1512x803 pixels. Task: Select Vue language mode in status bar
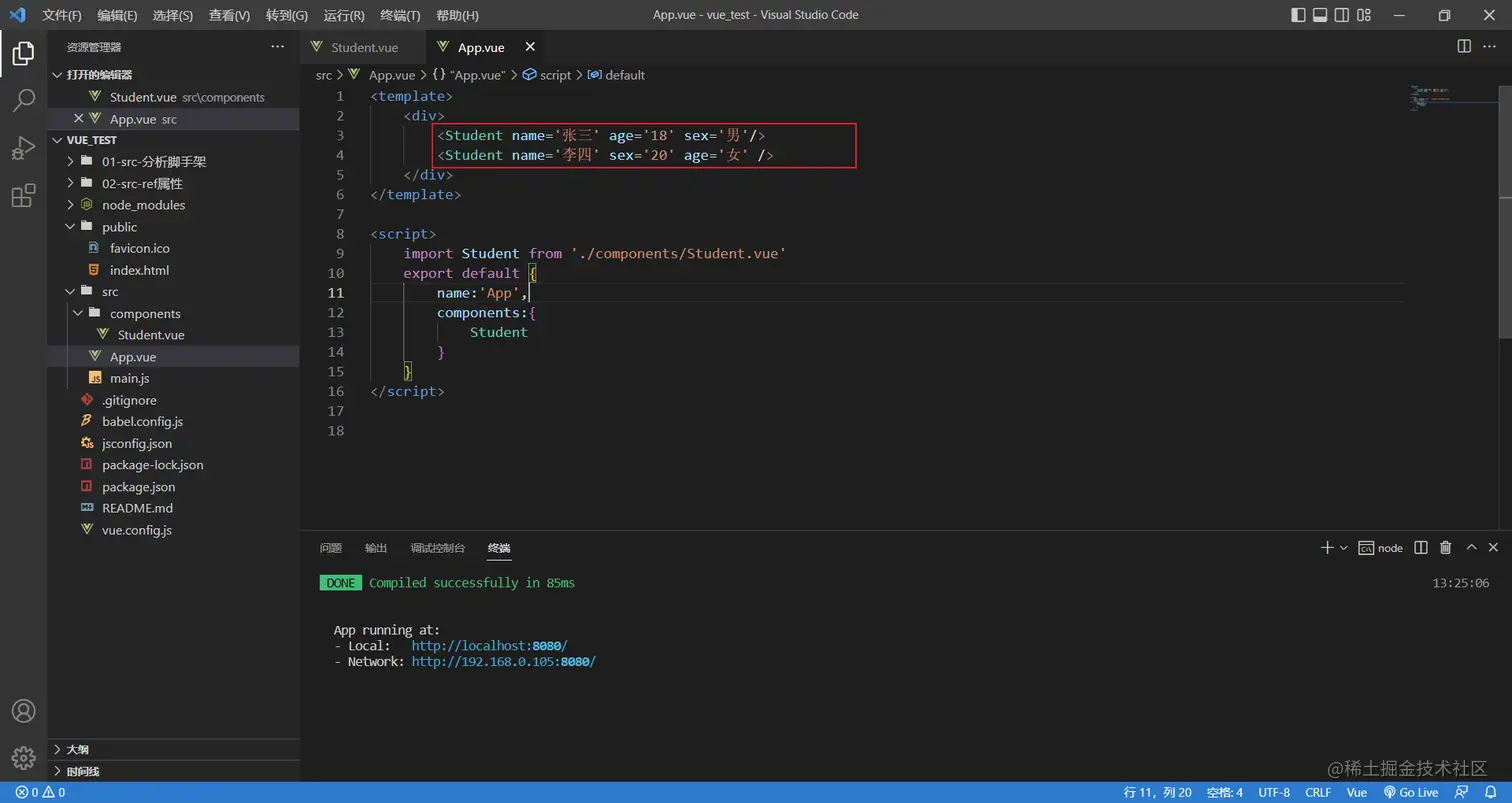click(1357, 792)
